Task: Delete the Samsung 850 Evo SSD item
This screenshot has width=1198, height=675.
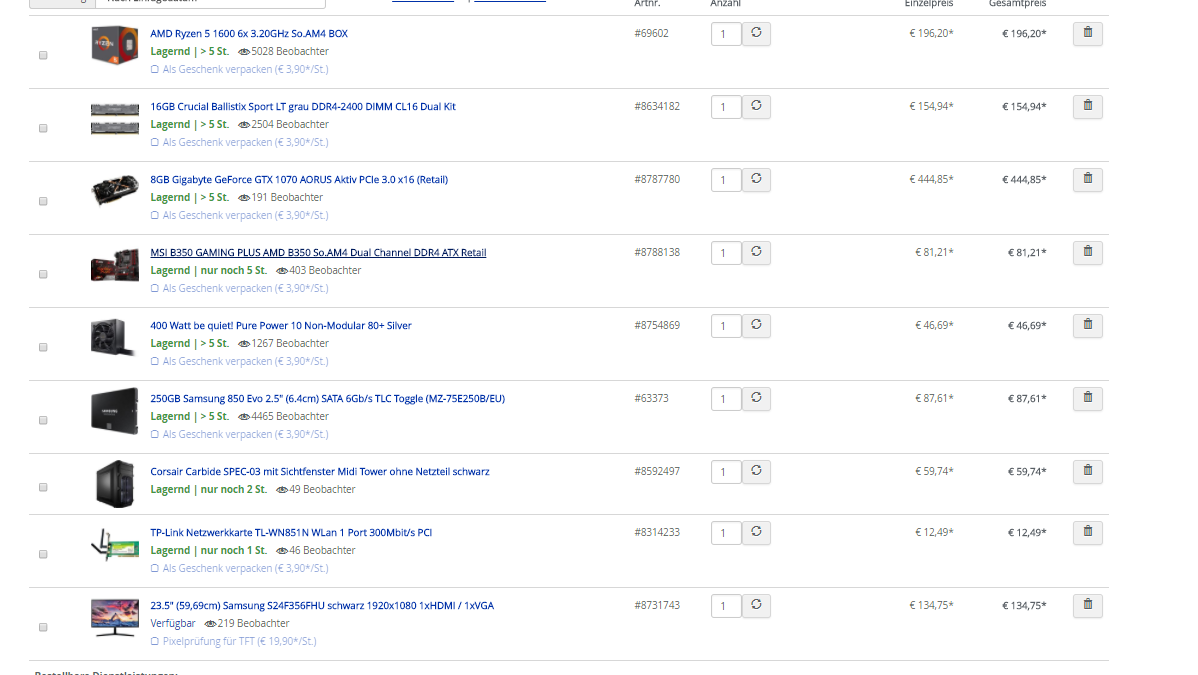Action: click(x=1087, y=398)
